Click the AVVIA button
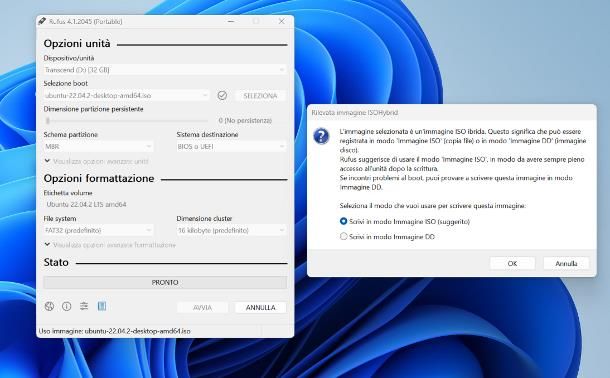The height and width of the screenshot is (378, 610). click(202, 307)
